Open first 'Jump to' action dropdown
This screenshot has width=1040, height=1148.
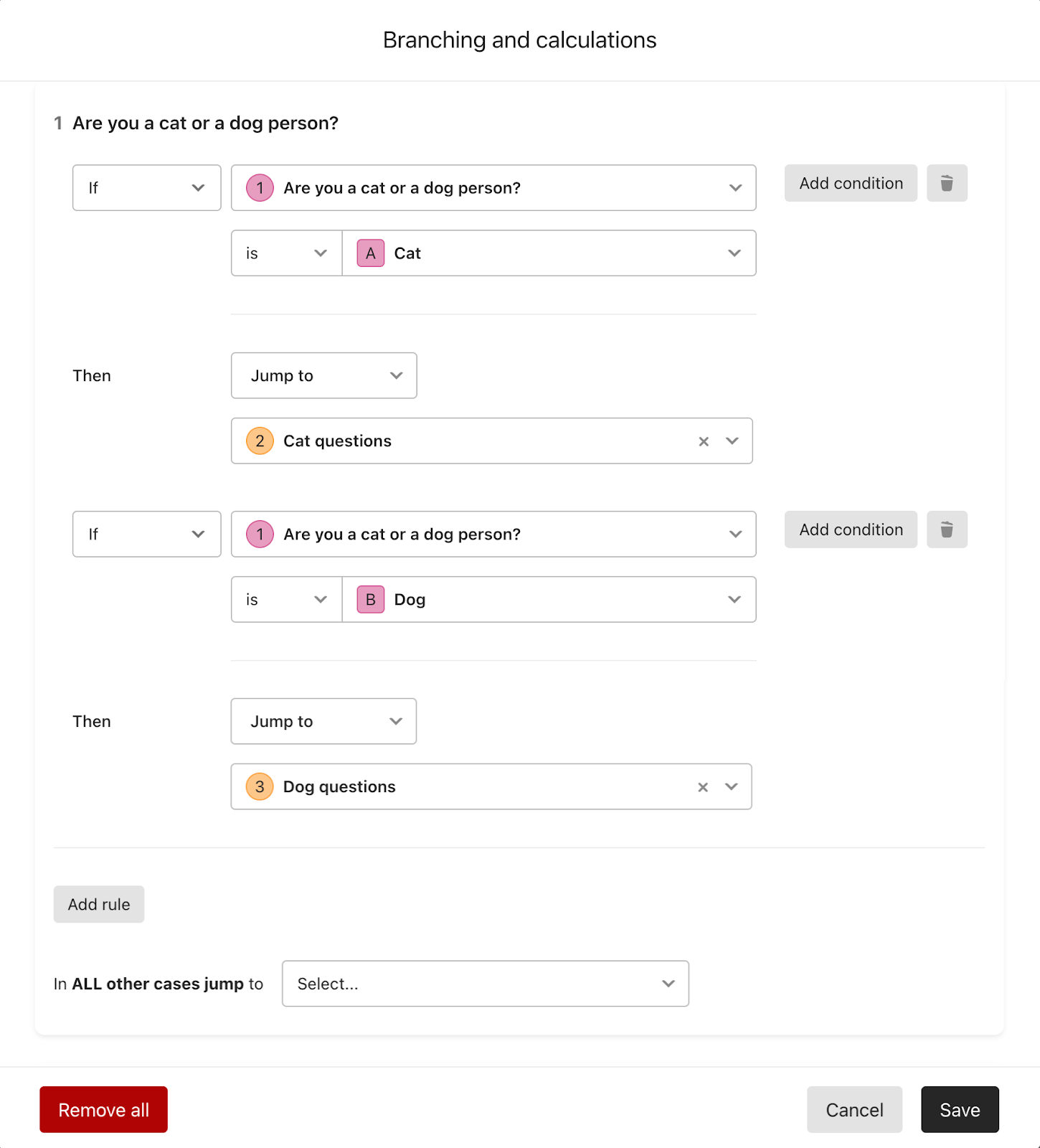[323, 375]
